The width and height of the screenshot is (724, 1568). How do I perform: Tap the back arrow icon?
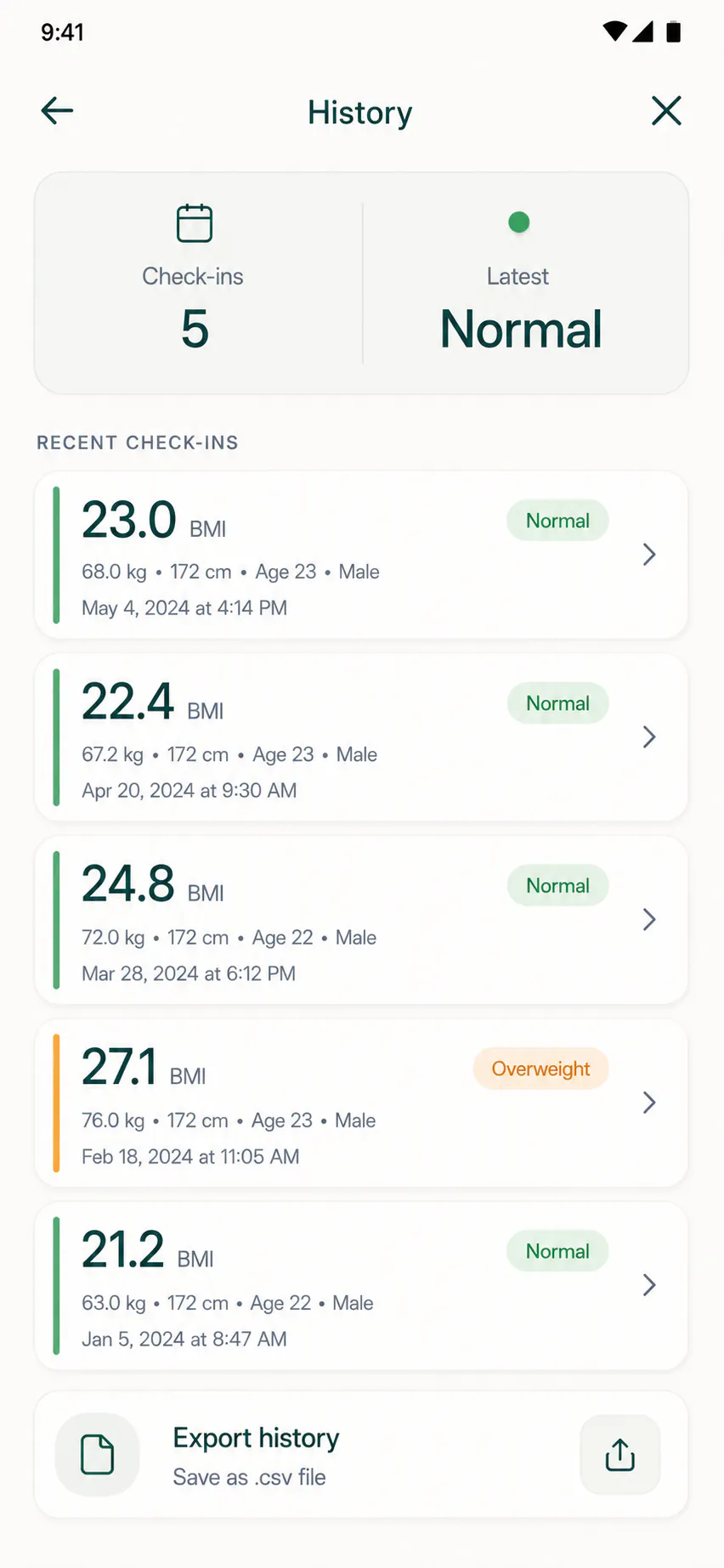(x=57, y=110)
